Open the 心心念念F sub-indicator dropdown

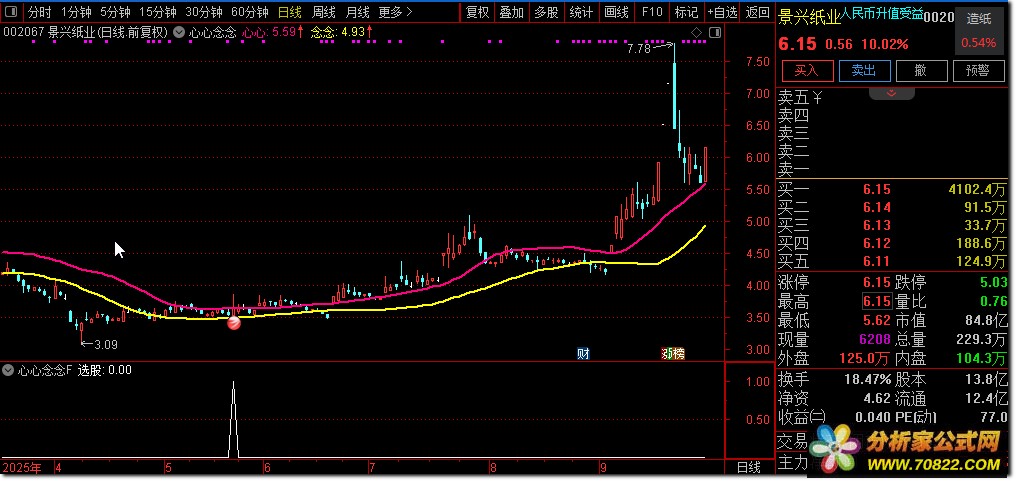point(10,370)
